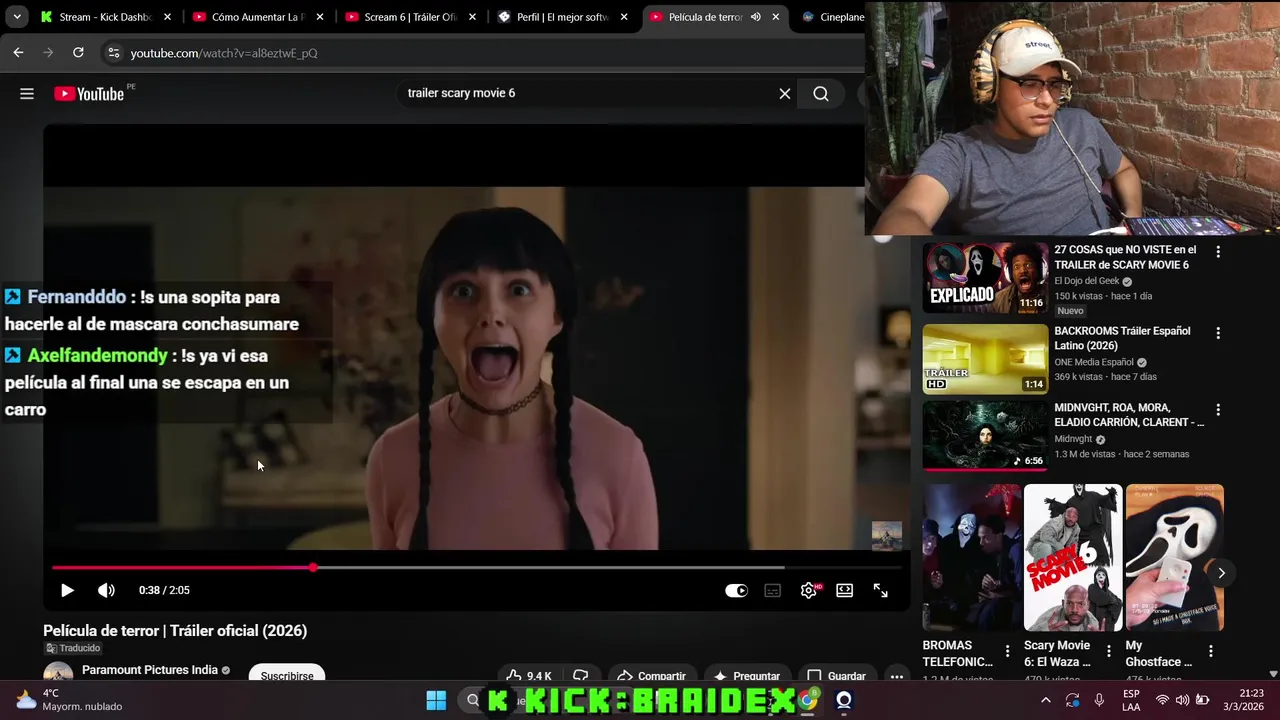Screen dimensions: 1280x720
Task: Toggle subtitles/closed captions button
Action: tap(772, 590)
